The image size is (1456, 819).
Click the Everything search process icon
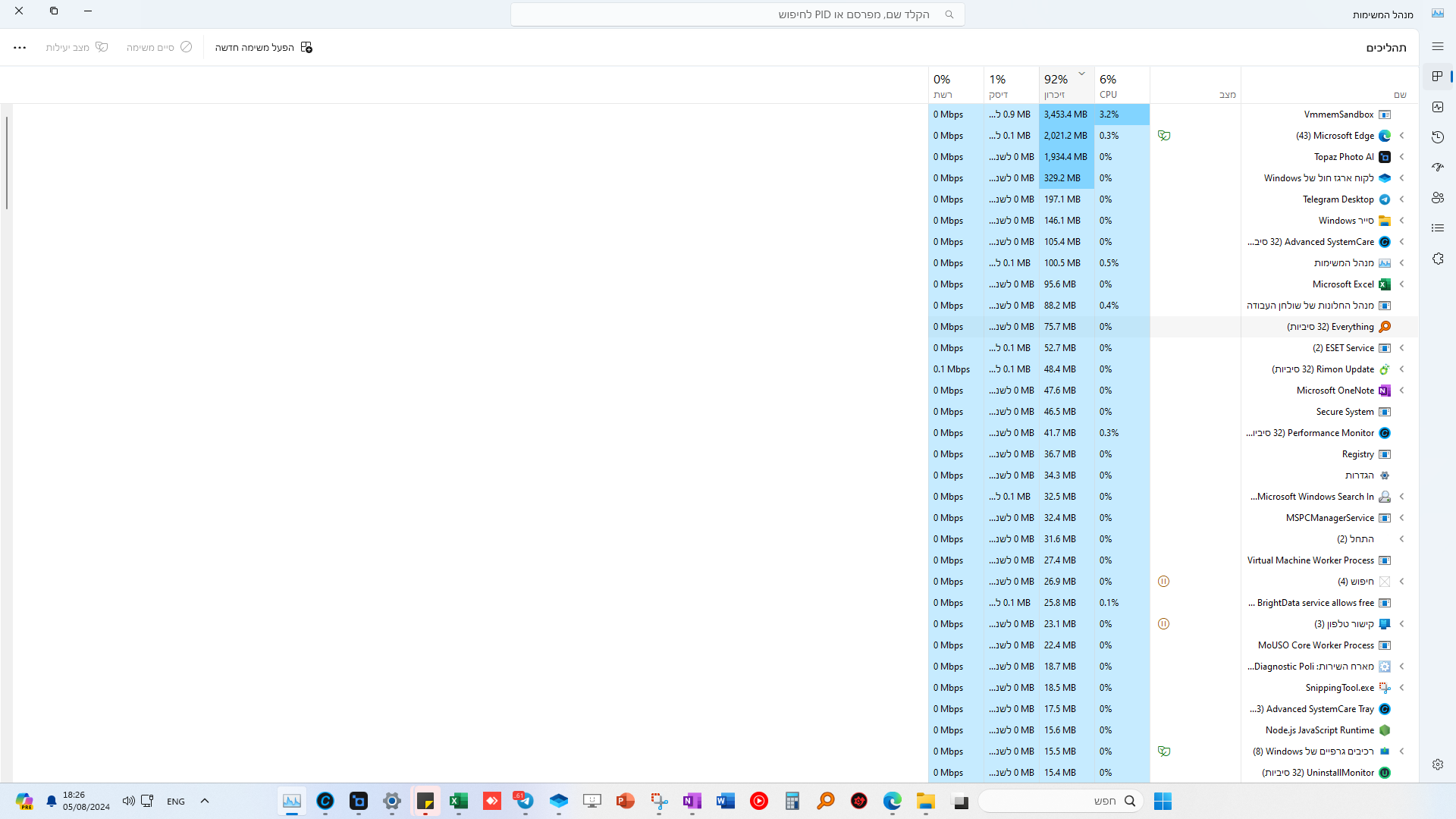click(x=1385, y=327)
